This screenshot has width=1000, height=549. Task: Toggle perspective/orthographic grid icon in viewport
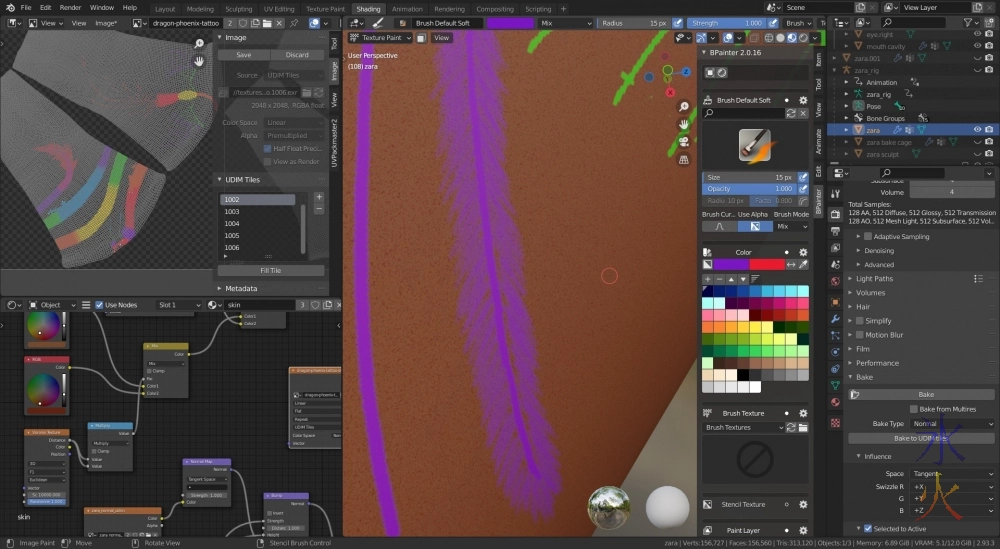(683, 157)
